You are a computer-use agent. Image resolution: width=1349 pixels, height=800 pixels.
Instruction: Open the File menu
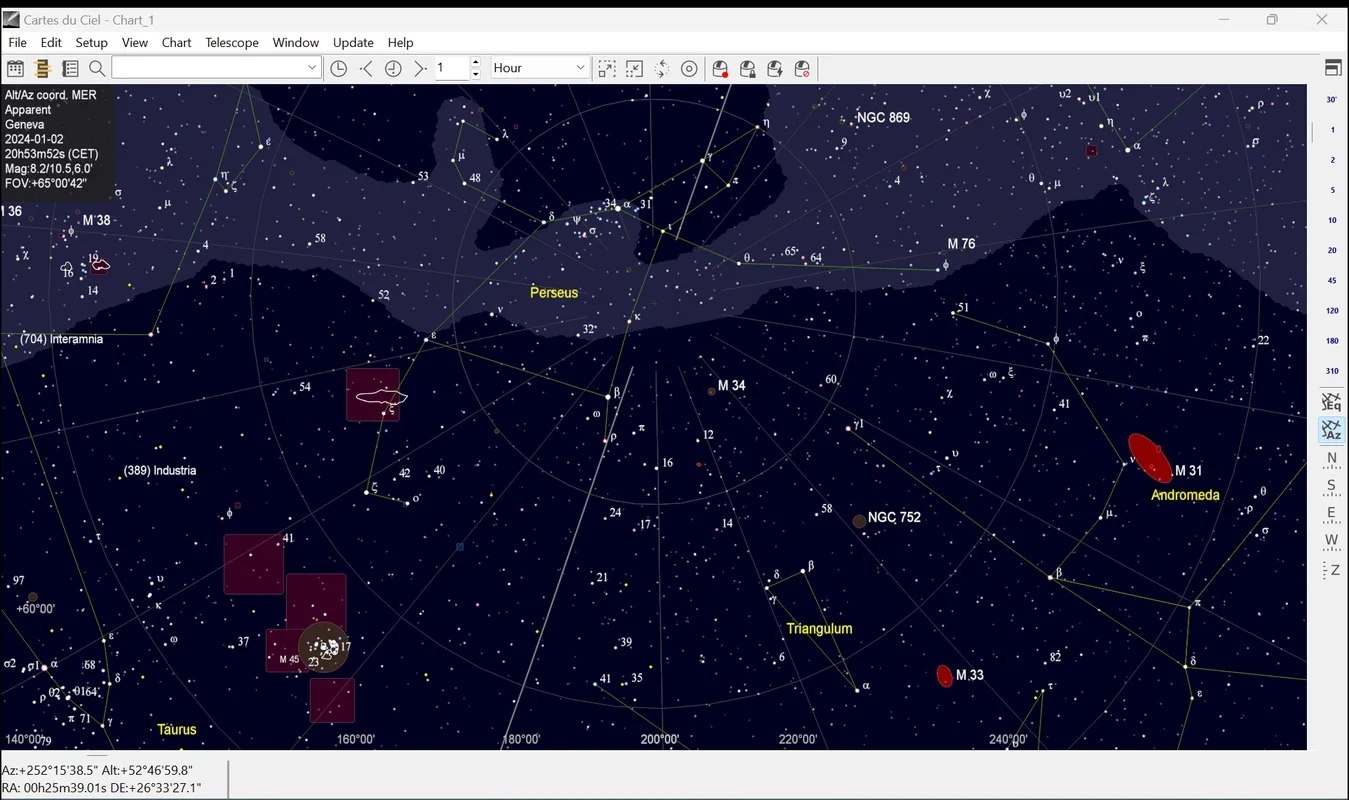pyautogui.click(x=18, y=42)
